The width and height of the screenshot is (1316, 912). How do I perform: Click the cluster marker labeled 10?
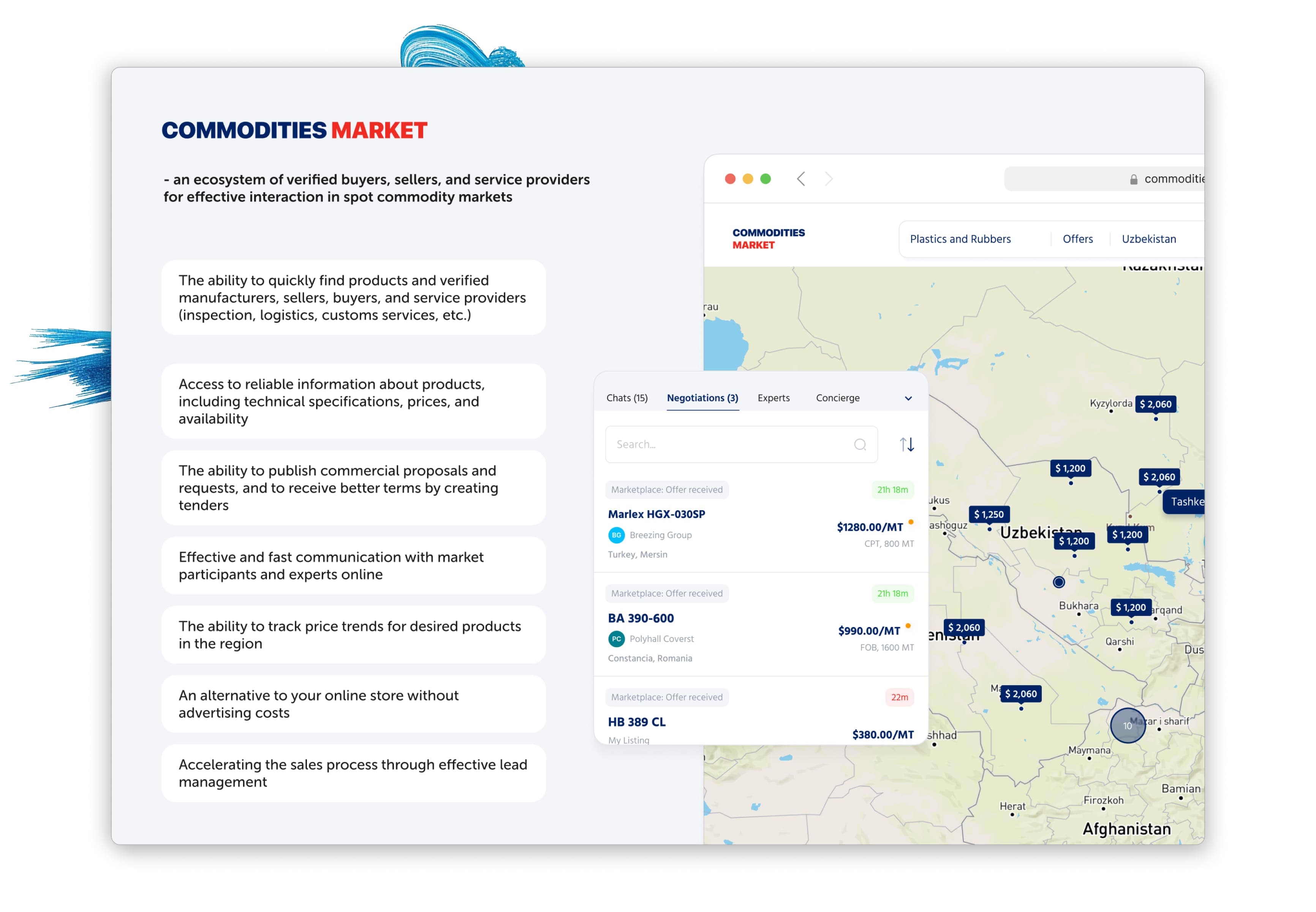(1128, 726)
